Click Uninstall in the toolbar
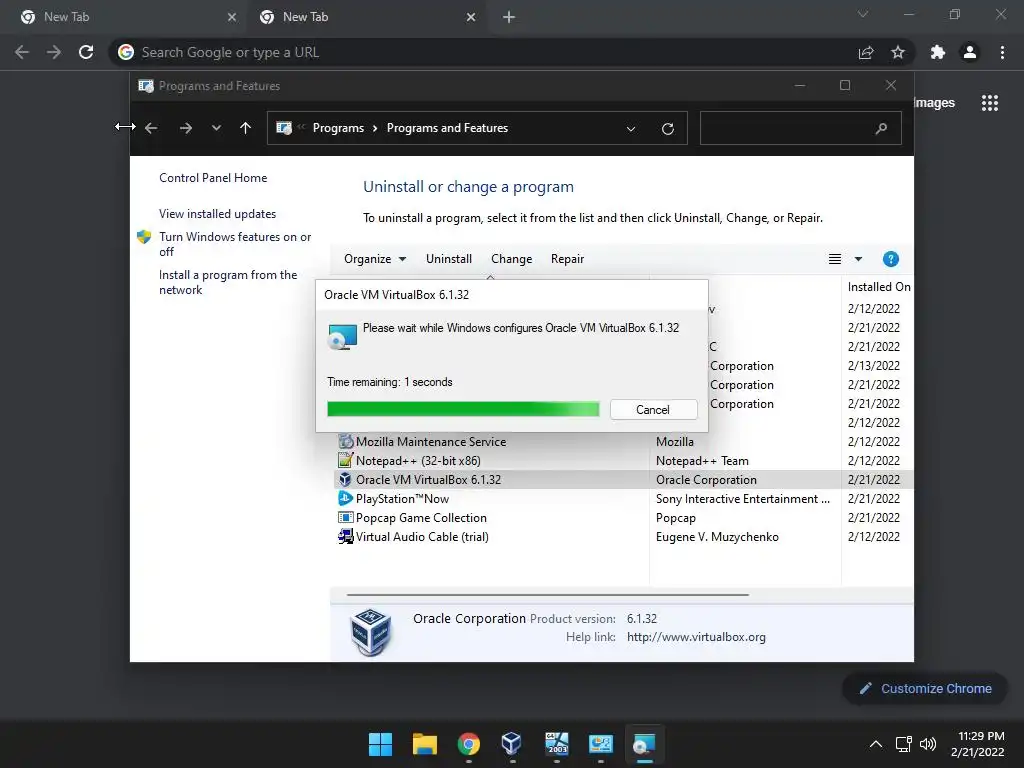The height and width of the screenshot is (768, 1024). pyautogui.click(x=449, y=259)
